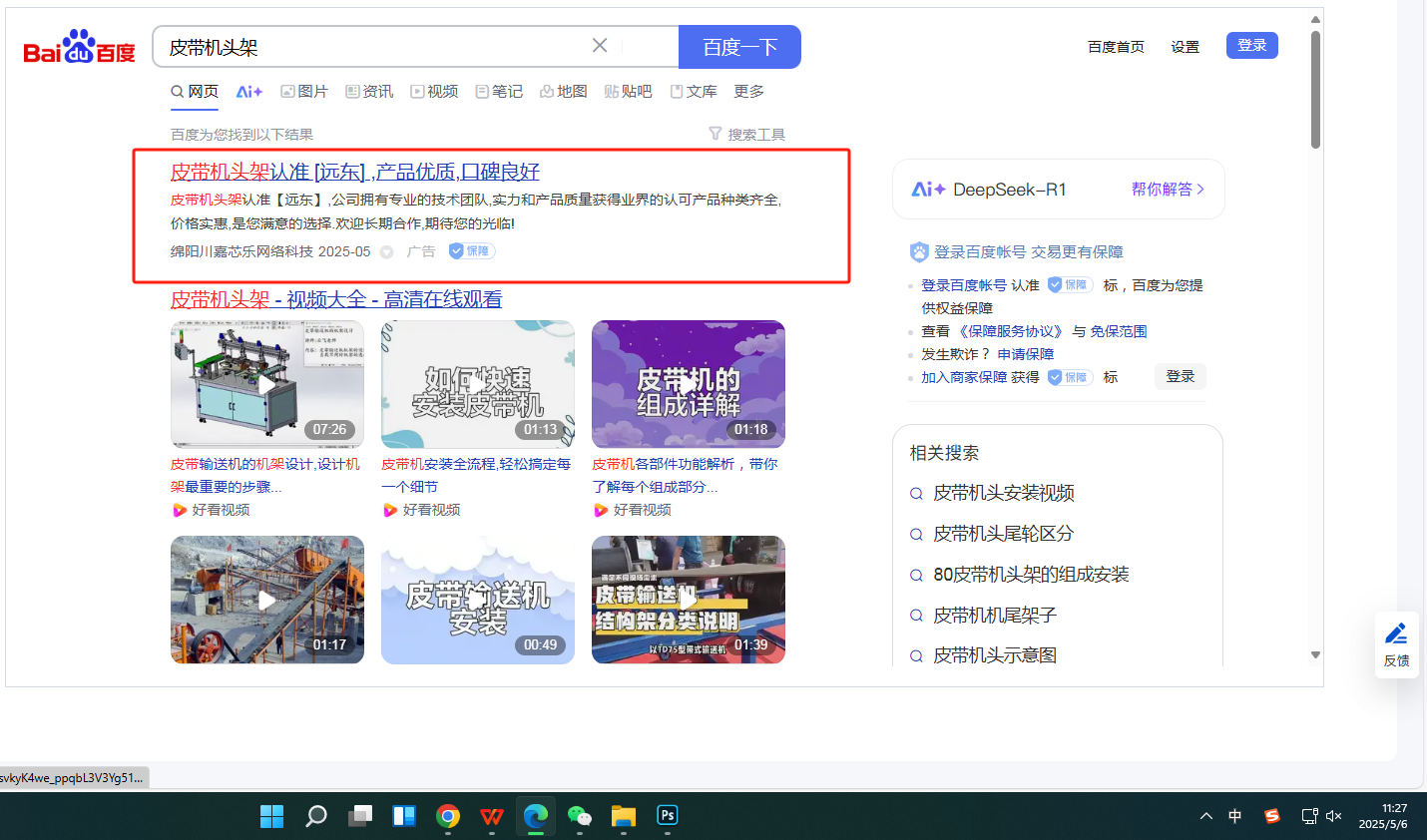
Task: Open Google Chrome in taskbar
Action: 448,816
